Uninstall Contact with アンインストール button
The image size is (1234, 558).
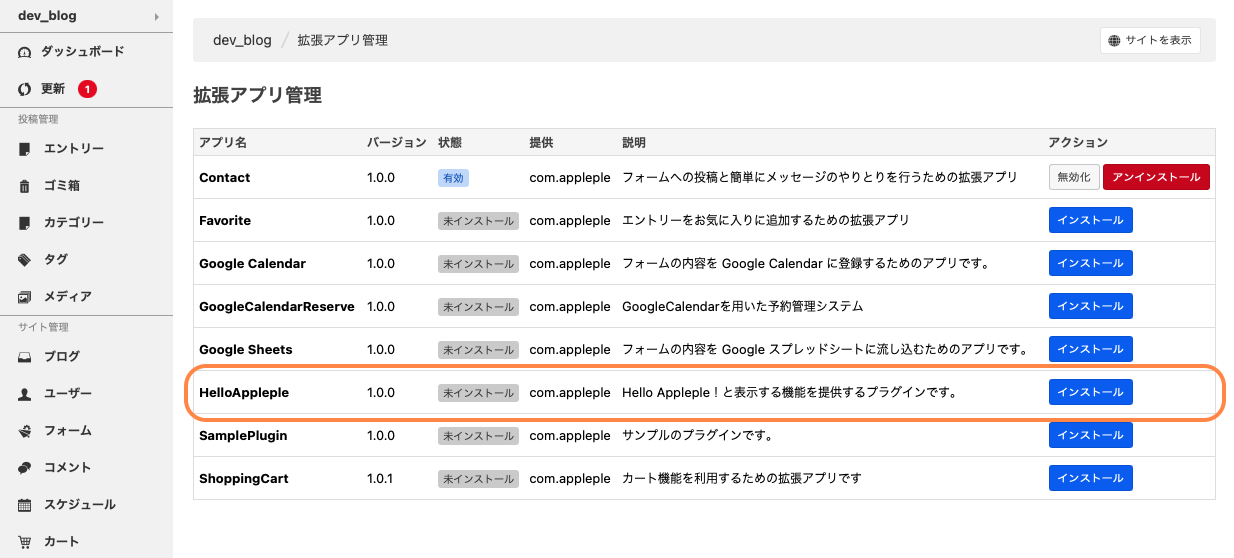click(x=1156, y=177)
